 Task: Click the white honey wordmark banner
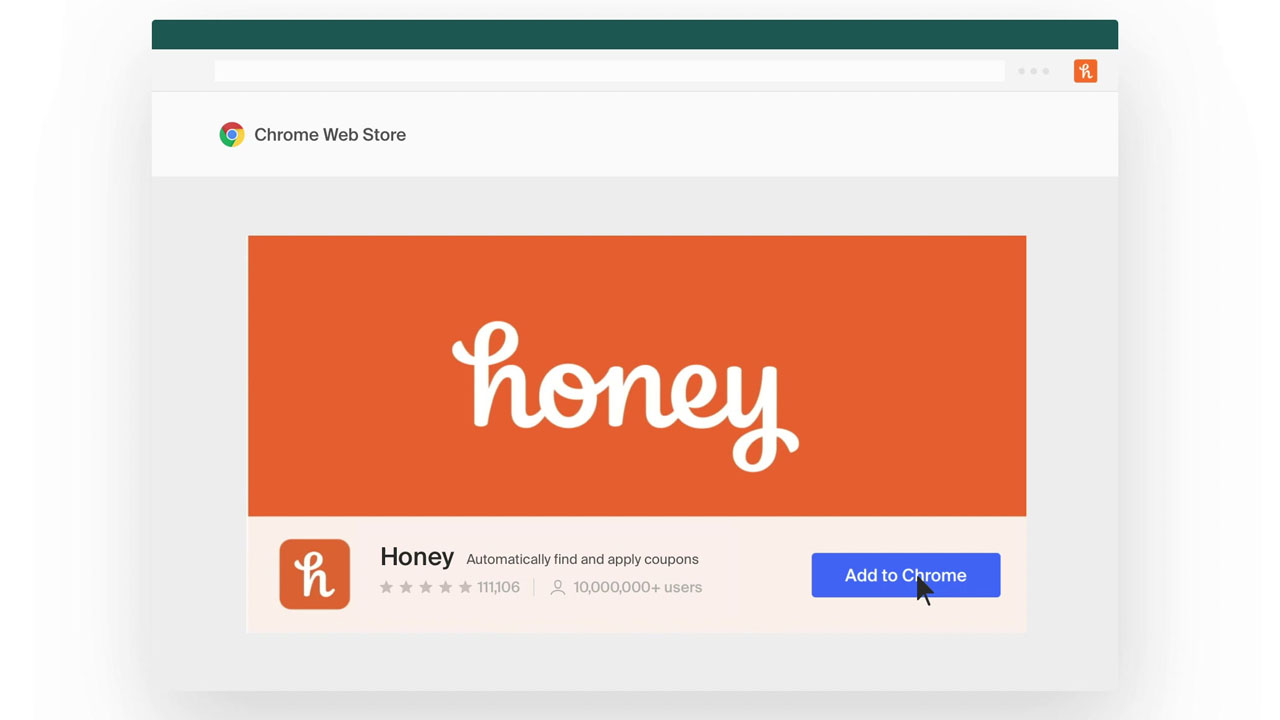[x=626, y=393]
